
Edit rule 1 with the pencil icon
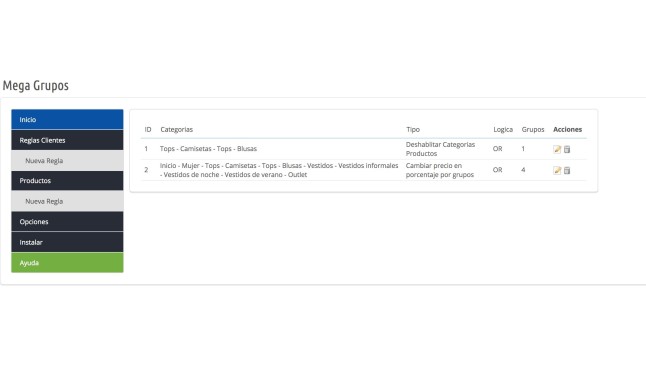[557, 149]
